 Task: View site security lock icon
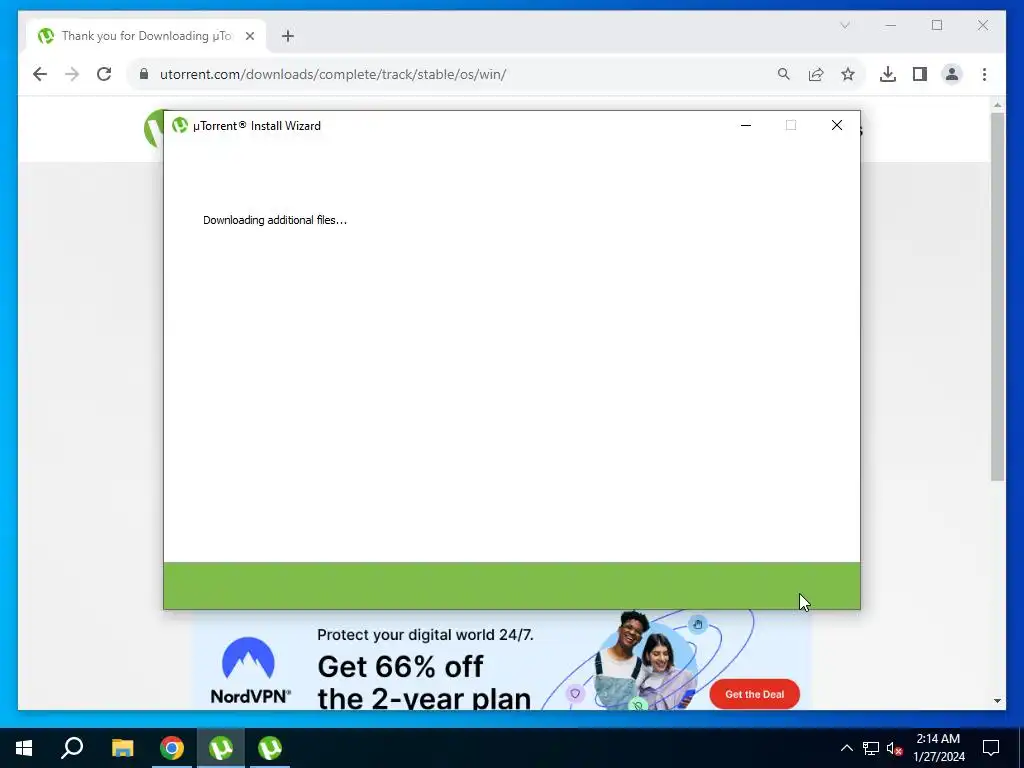144,74
